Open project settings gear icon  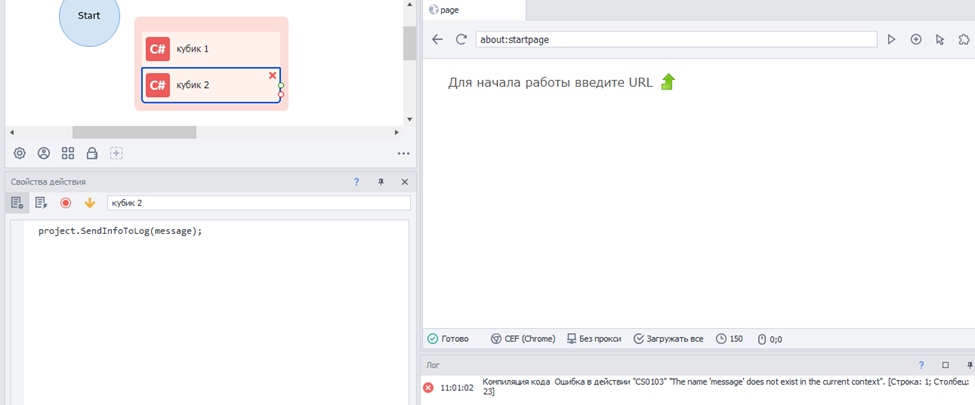click(19, 152)
